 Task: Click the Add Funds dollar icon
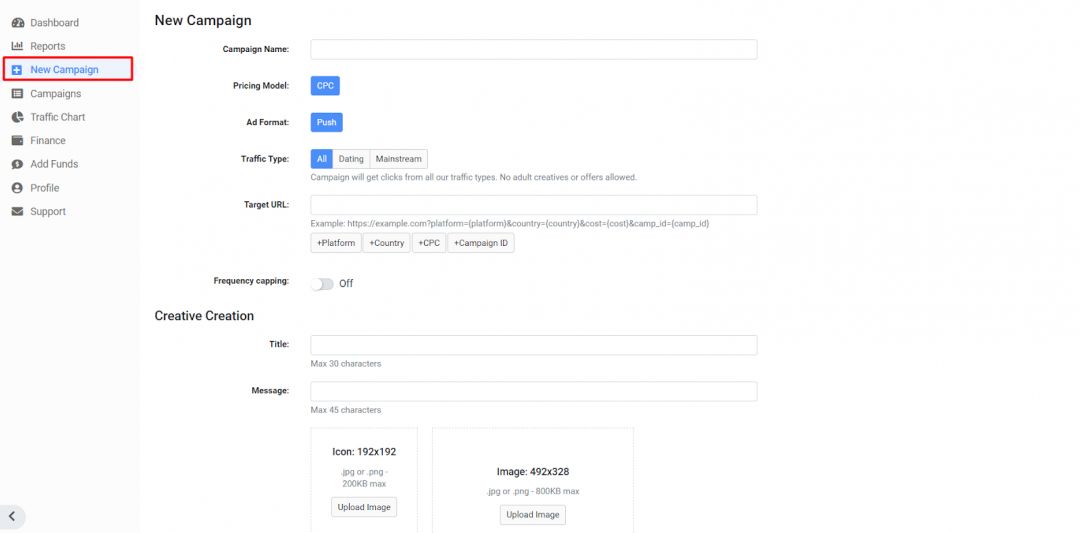click(x=17, y=164)
